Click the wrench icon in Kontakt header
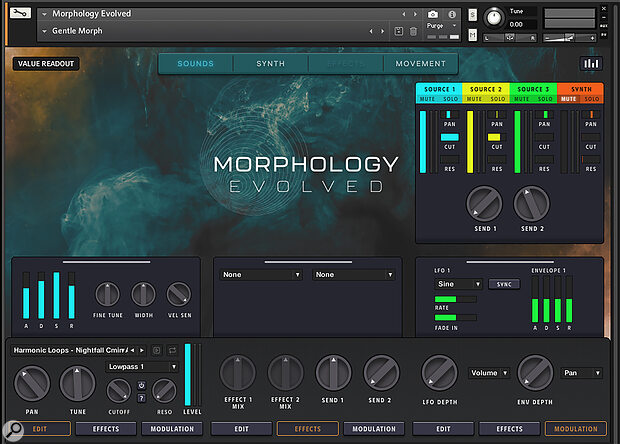 coord(20,13)
